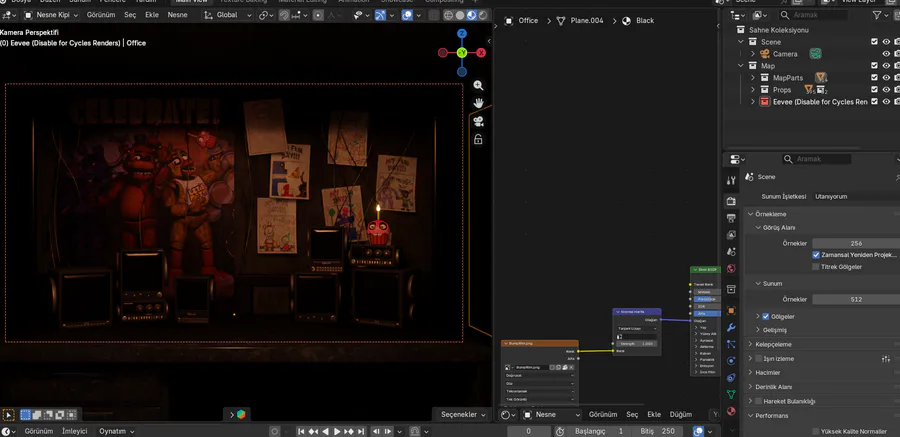Enable the Hareket Bulanıklığı checkbox
Viewport: 900px width, 437px height.
pos(759,401)
